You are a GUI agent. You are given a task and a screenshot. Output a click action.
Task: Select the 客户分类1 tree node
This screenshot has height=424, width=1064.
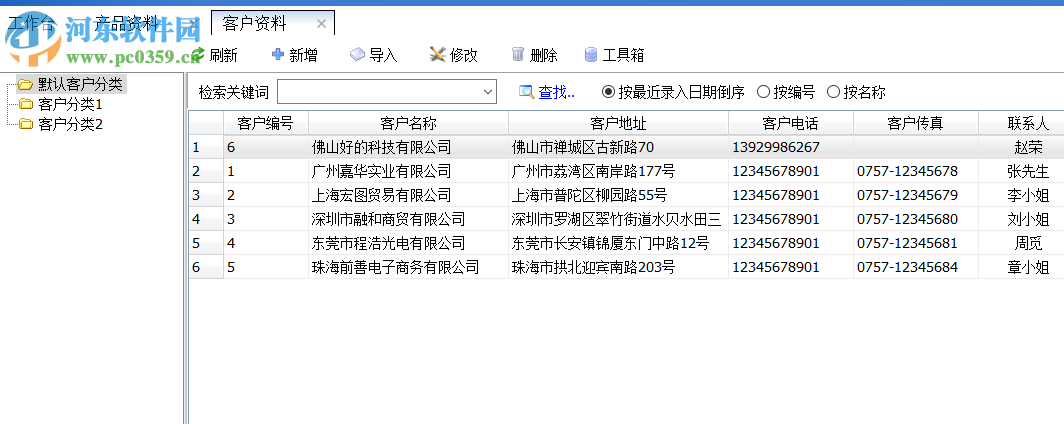point(71,104)
